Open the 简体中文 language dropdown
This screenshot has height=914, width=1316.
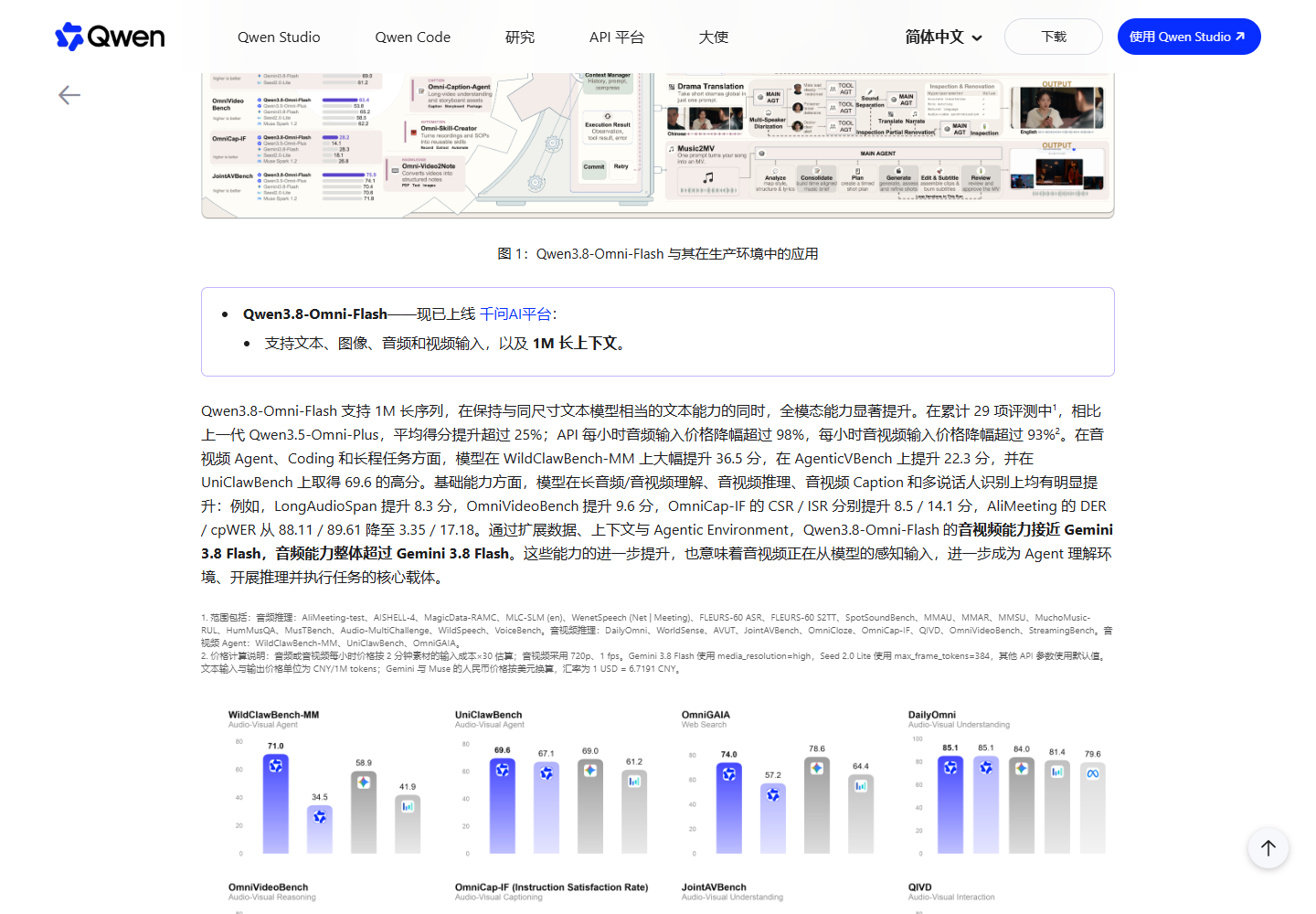pyautogui.click(x=943, y=37)
